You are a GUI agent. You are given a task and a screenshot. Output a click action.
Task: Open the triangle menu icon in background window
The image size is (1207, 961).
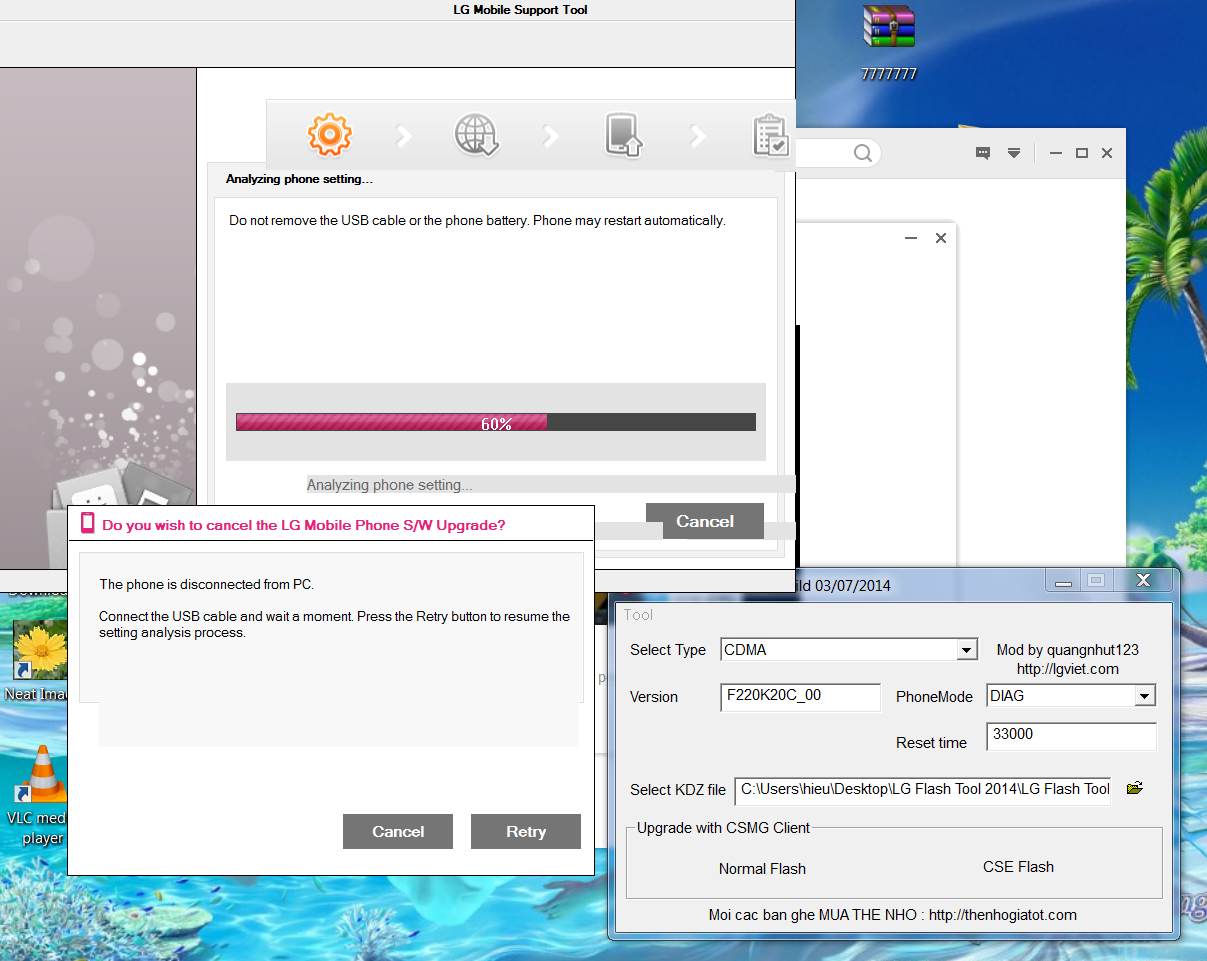pos(1014,153)
